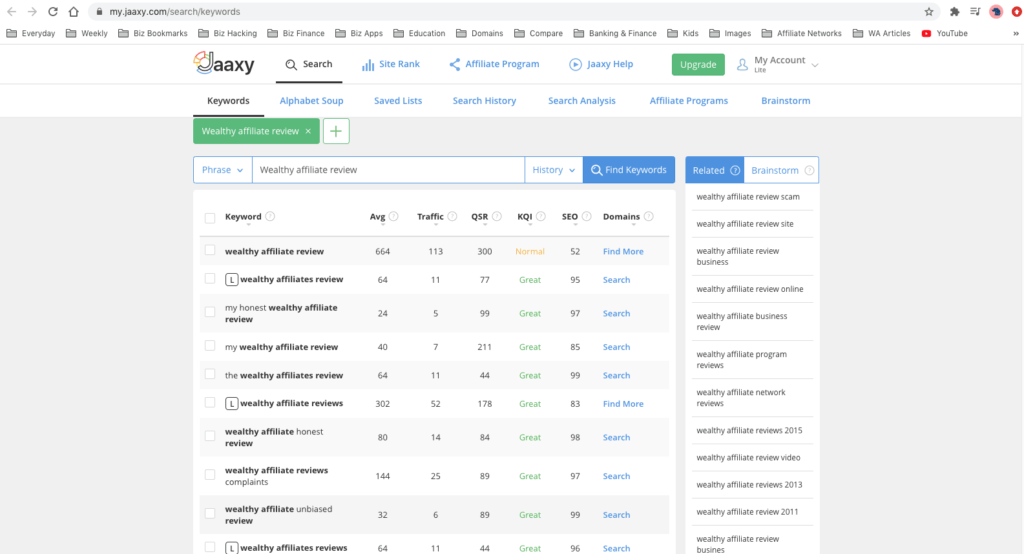This screenshot has width=1024, height=554.
Task: Click the help icon beside Related tab
Action: tap(735, 170)
